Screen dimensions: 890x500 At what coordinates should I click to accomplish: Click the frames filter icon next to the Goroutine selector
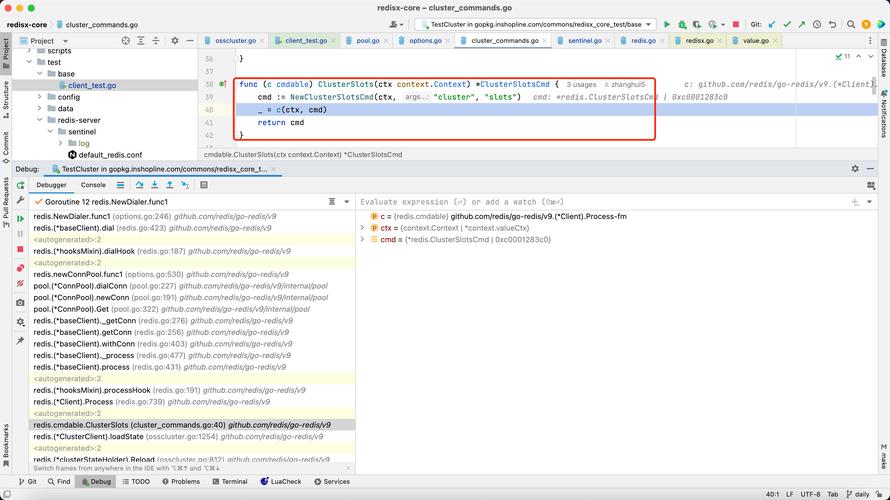click(x=332, y=201)
